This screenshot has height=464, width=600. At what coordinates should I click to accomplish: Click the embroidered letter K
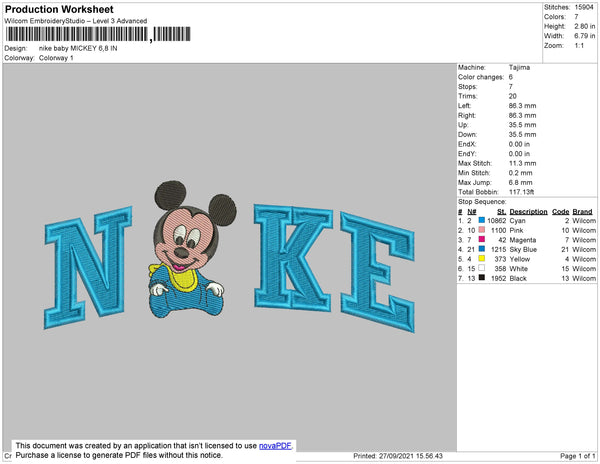pos(293,257)
